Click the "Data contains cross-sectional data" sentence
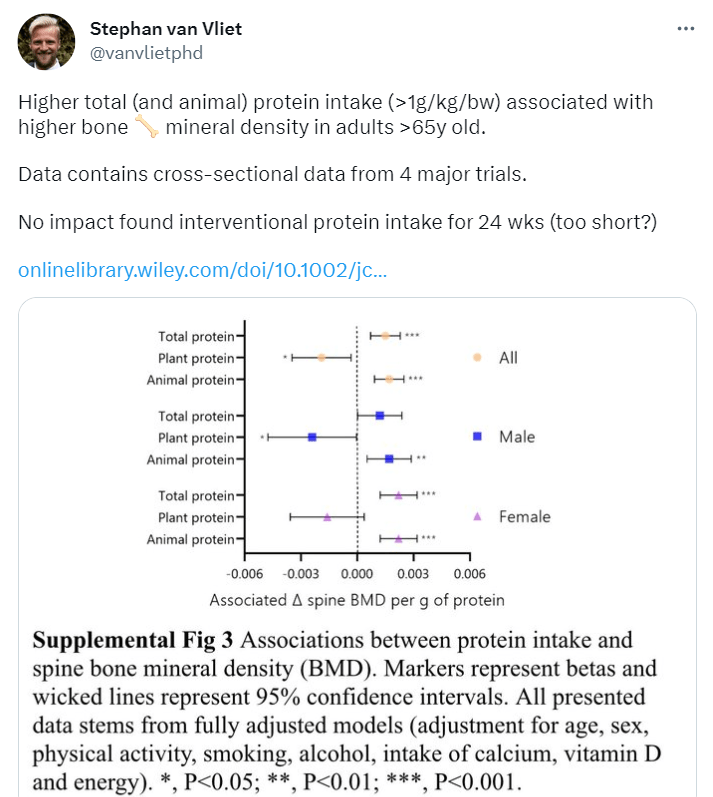Screen dimensions: 713x797 (272, 174)
